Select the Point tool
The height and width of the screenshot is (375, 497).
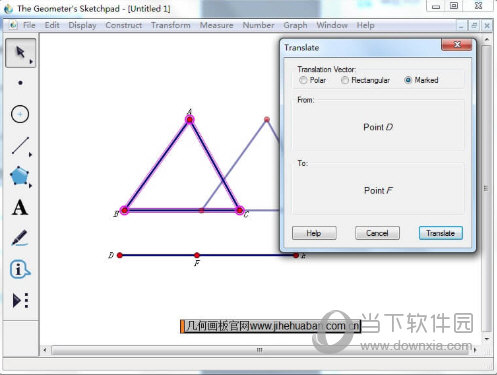(20, 83)
